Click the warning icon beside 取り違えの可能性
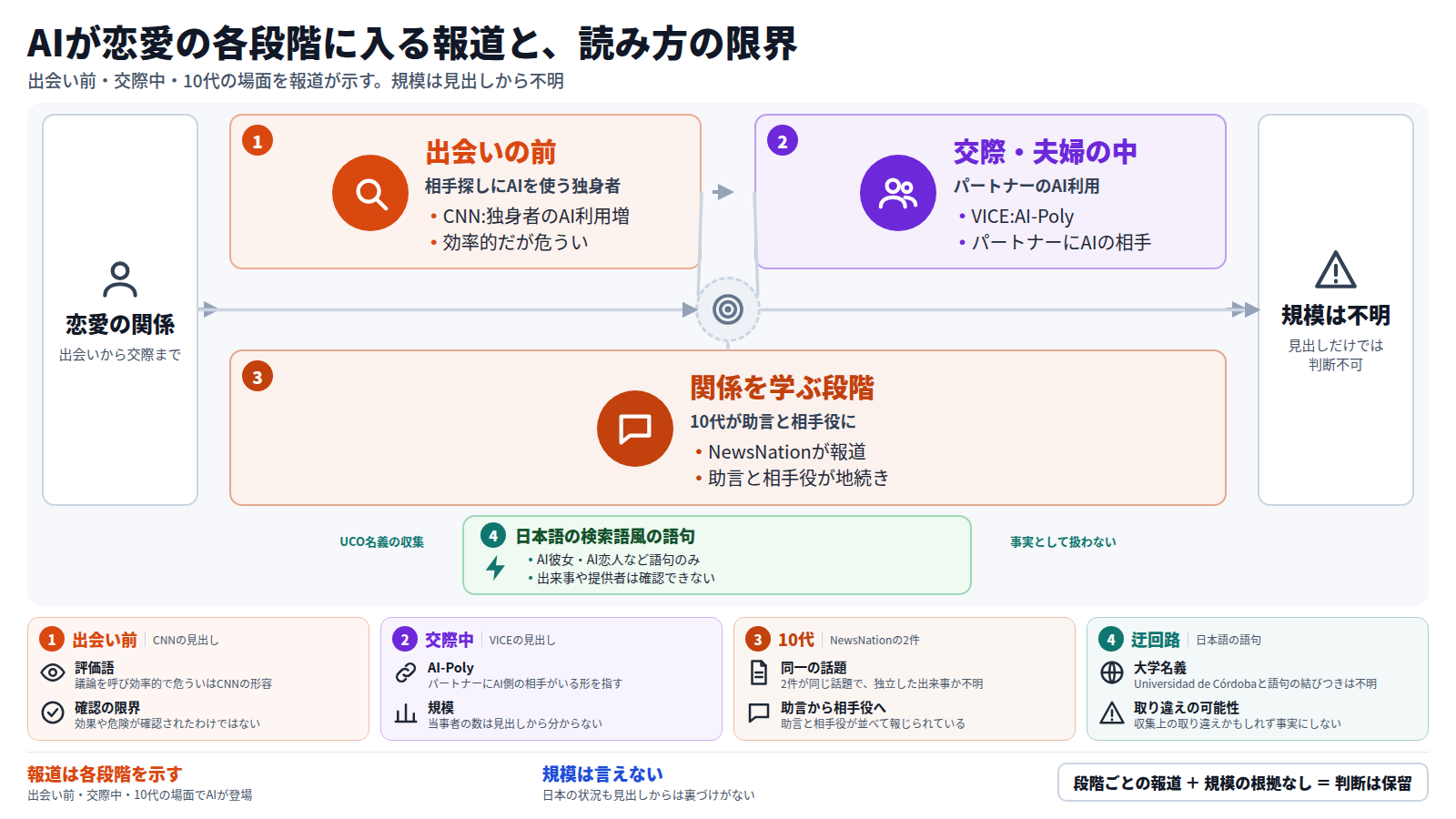The width and height of the screenshot is (1456, 819). point(1112,713)
